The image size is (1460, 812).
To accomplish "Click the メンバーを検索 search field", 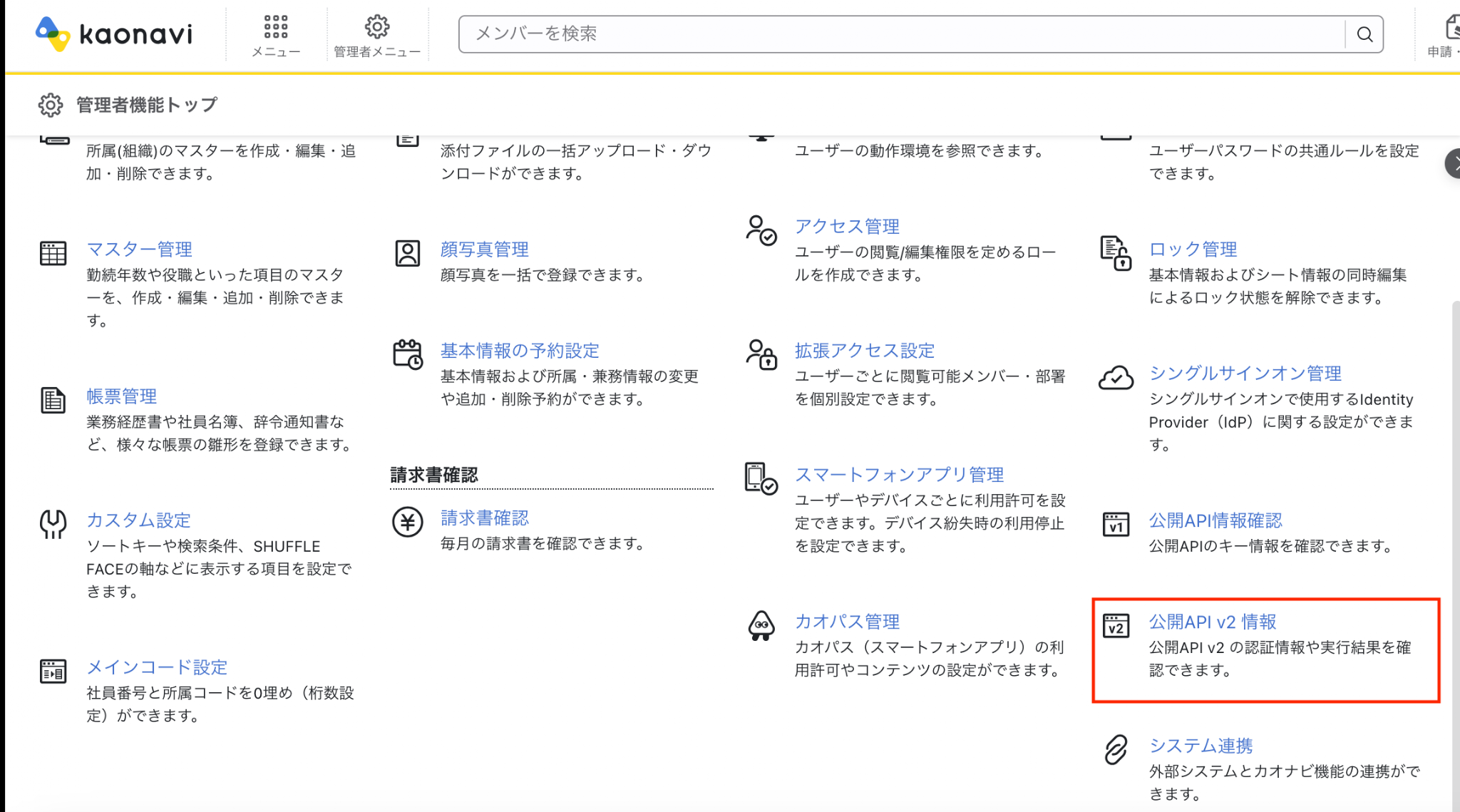I will tap(902, 34).
